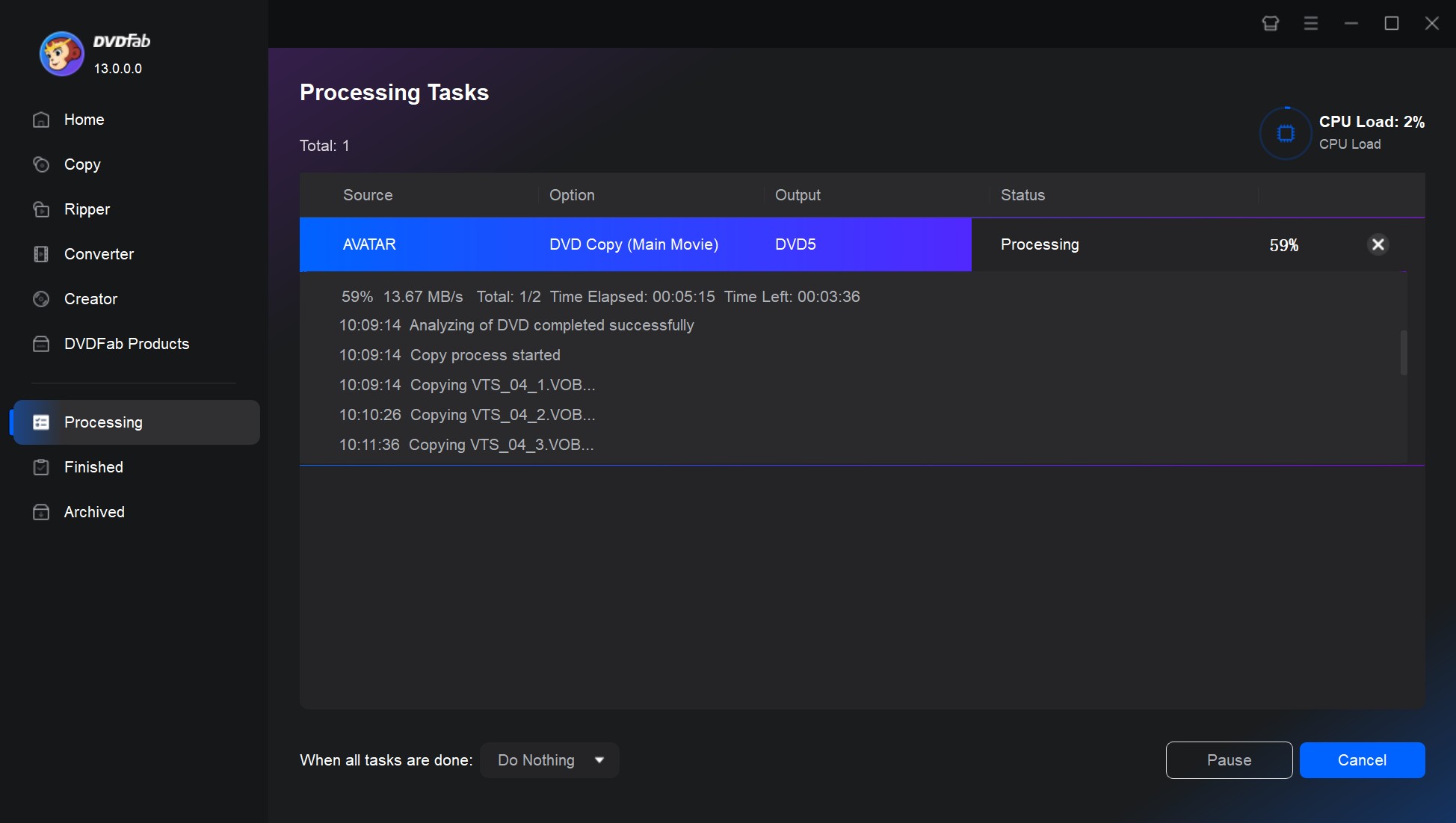Click the Copy sidebar icon

pos(41,164)
